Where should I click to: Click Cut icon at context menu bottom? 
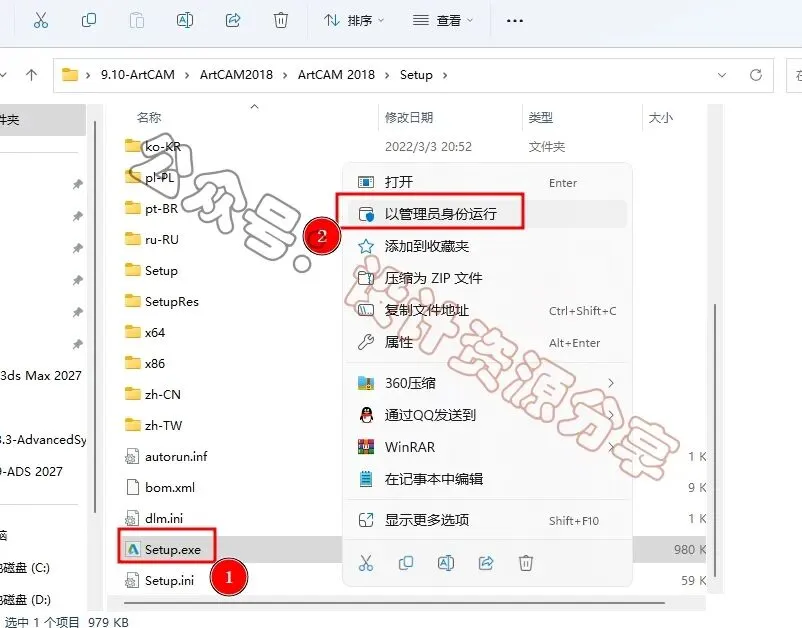(x=366, y=563)
